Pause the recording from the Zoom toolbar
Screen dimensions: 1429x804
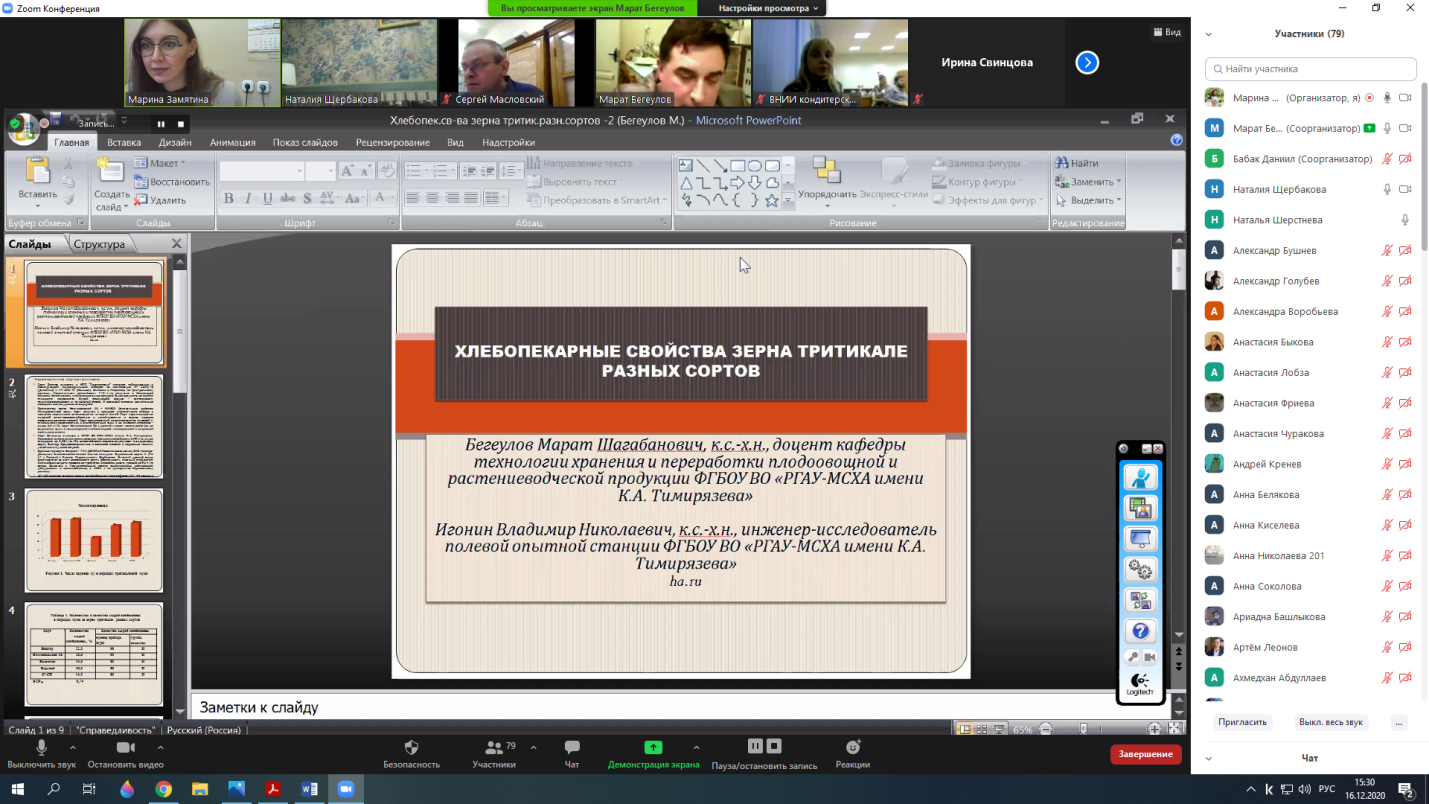pyautogui.click(x=755, y=746)
